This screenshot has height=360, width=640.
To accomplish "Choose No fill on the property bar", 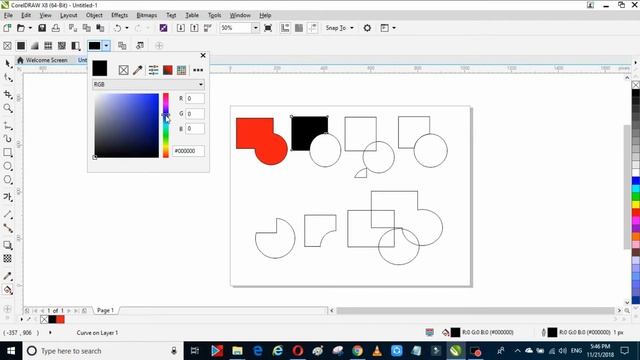I will [7, 46].
